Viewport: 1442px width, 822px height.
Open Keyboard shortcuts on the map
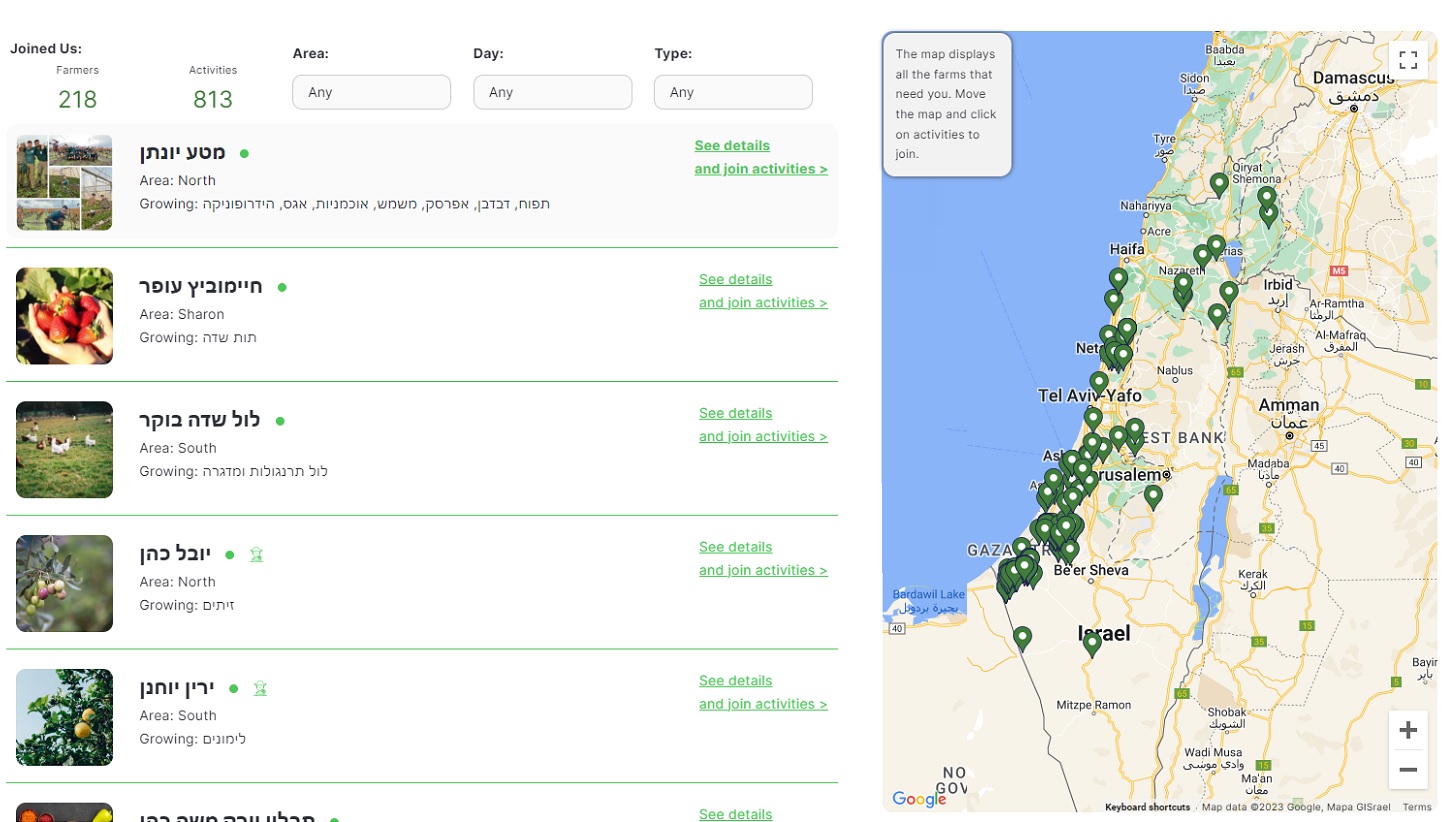click(1147, 807)
